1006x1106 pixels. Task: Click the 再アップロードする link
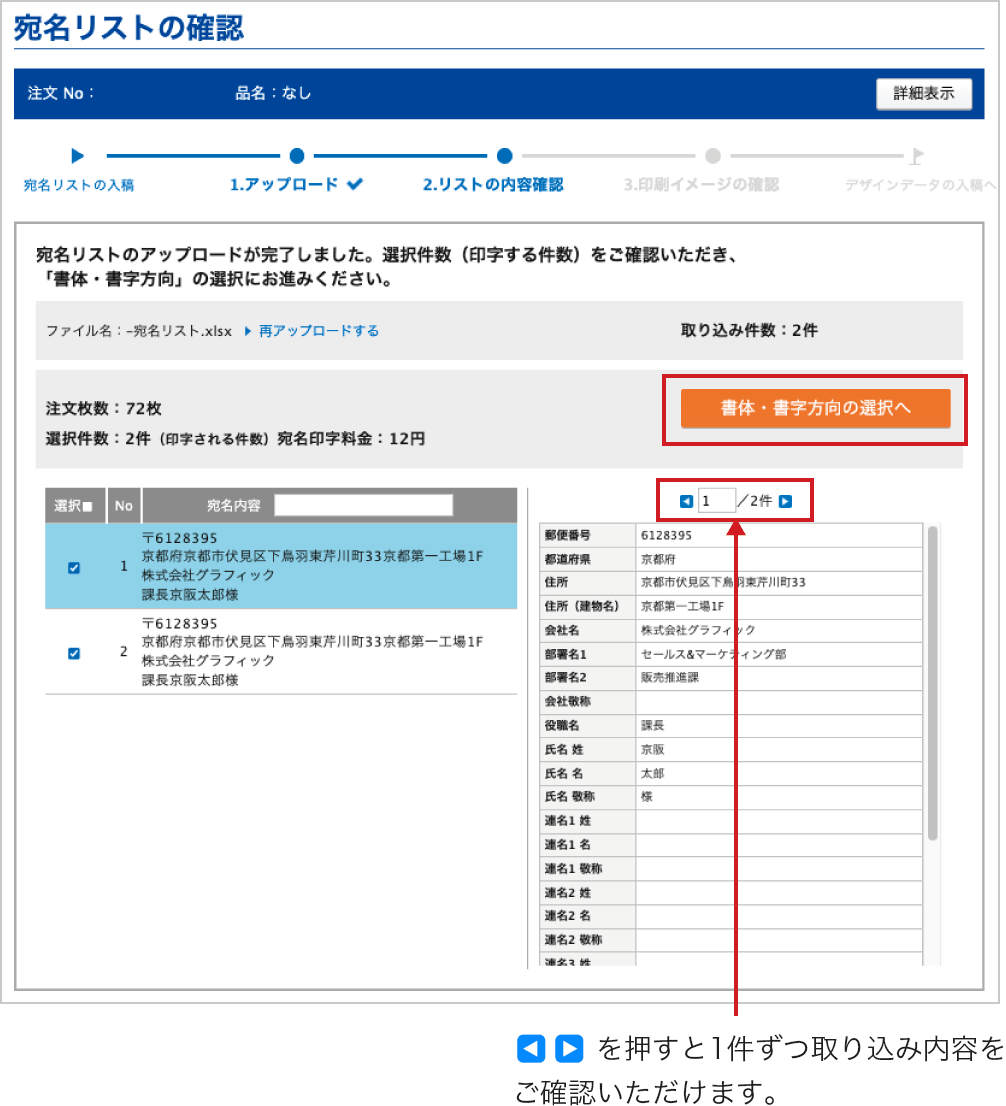click(318, 331)
